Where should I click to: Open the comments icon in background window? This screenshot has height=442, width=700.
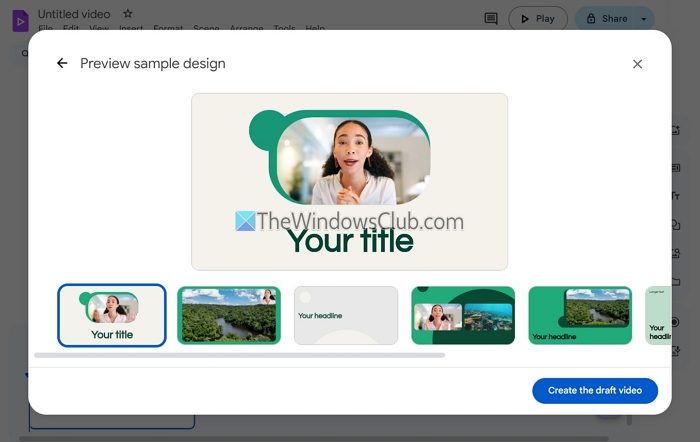(491, 19)
